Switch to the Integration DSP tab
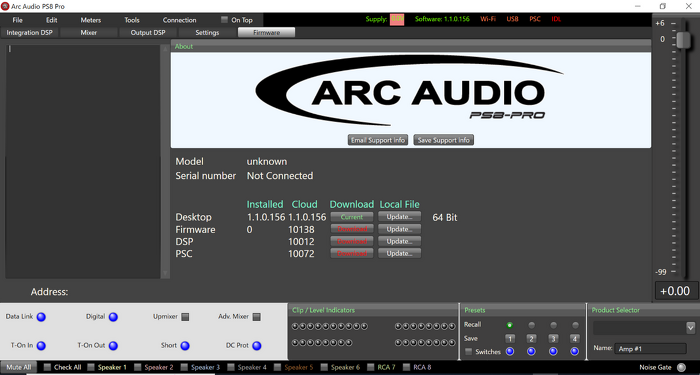700x375 pixels. click(x=29, y=33)
